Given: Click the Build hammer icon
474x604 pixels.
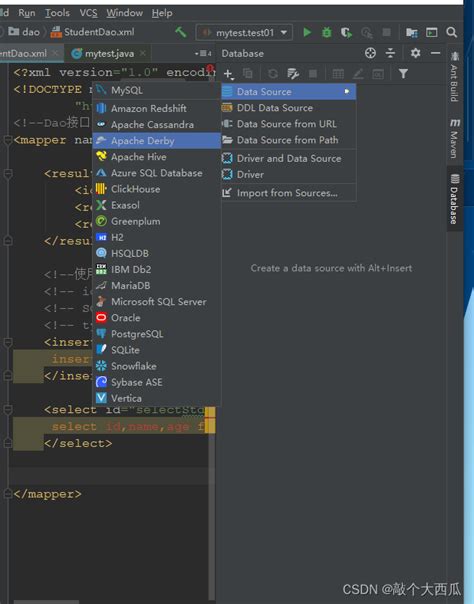Looking at the screenshot, I should click(x=181, y=32).
